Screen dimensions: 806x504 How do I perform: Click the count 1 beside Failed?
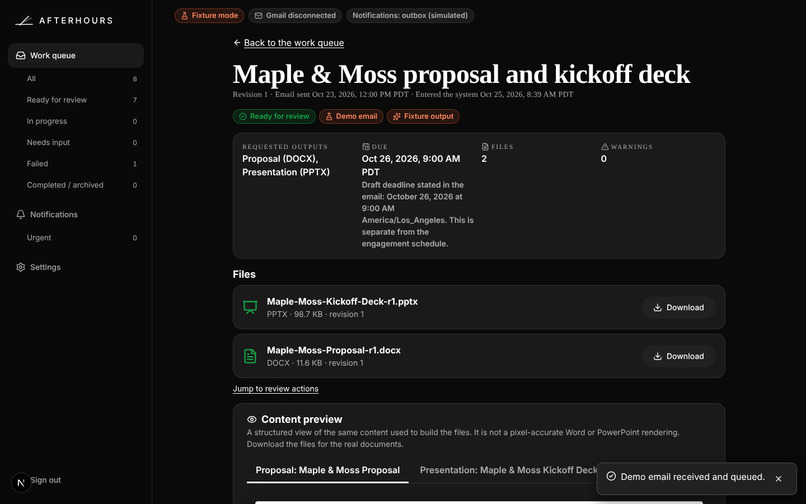(x=135, y=164)
